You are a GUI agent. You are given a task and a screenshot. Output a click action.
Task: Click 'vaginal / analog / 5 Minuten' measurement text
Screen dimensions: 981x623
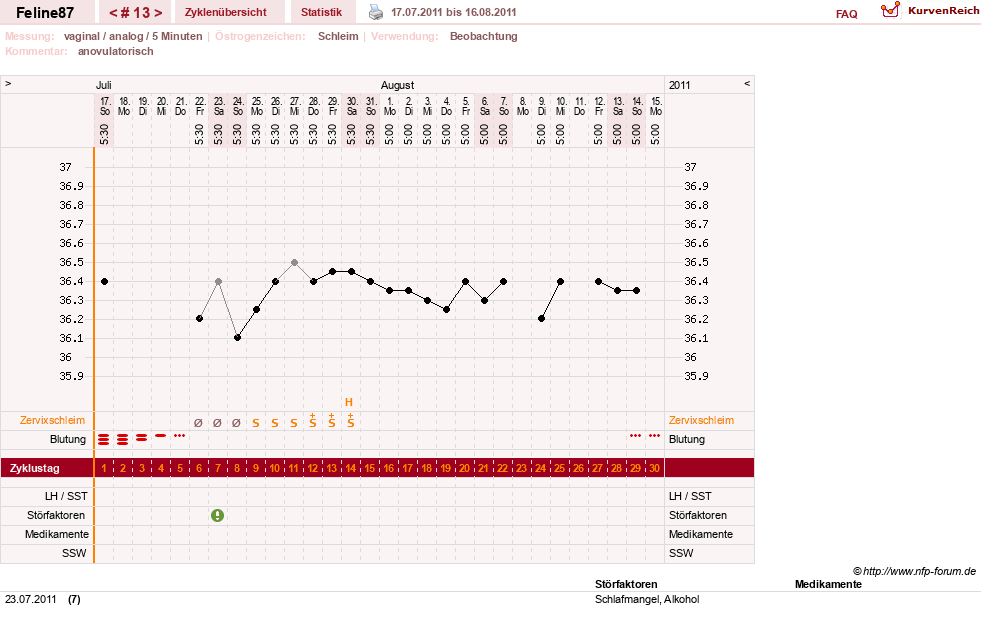pyautogui.click(x=133, y=36)
